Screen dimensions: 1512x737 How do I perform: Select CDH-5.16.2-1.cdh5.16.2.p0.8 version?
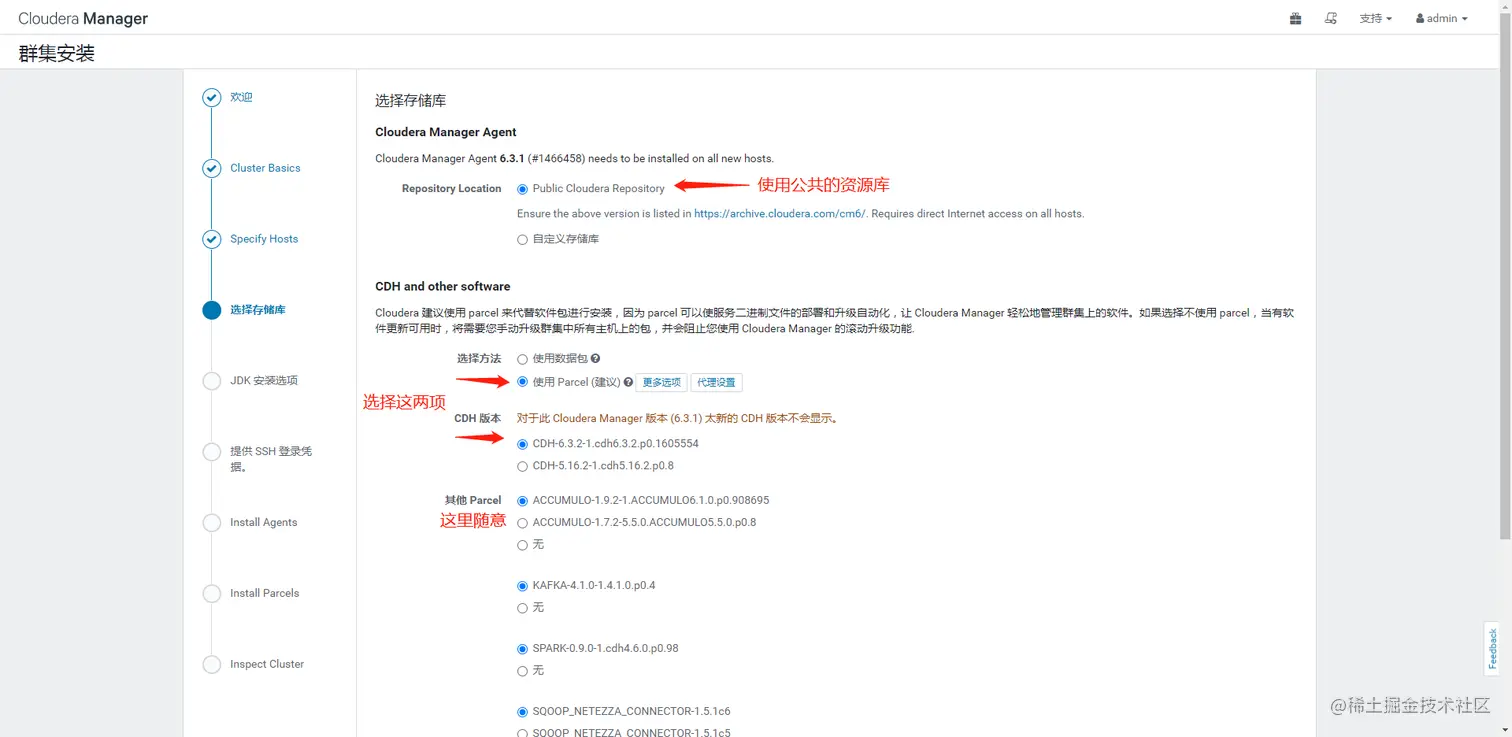pos(522,466)
